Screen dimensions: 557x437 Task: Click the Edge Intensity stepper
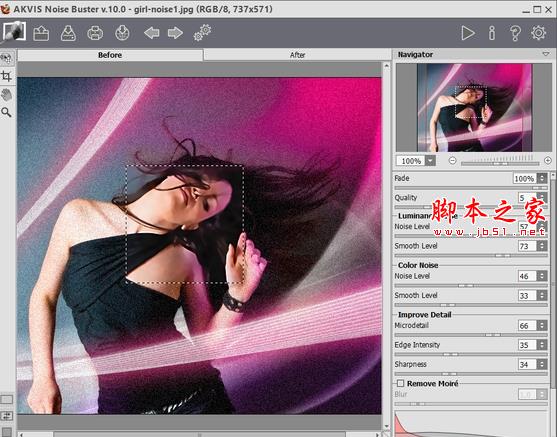click(542, 345)
